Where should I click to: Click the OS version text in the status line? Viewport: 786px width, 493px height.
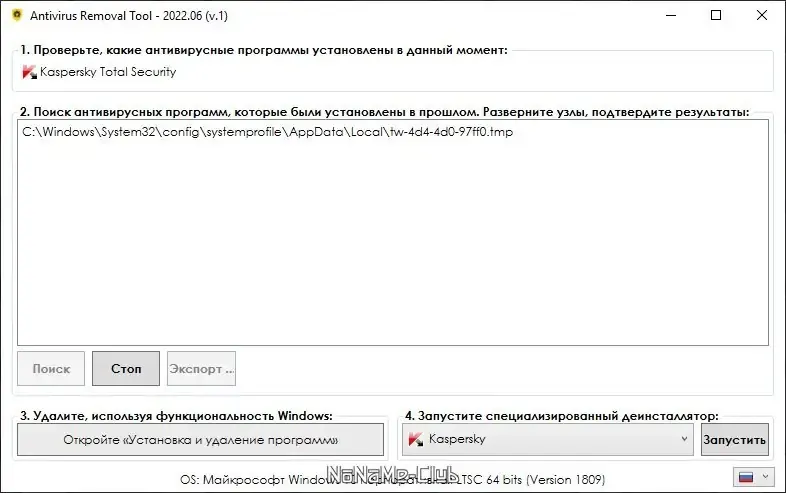[x=392, y=480]
